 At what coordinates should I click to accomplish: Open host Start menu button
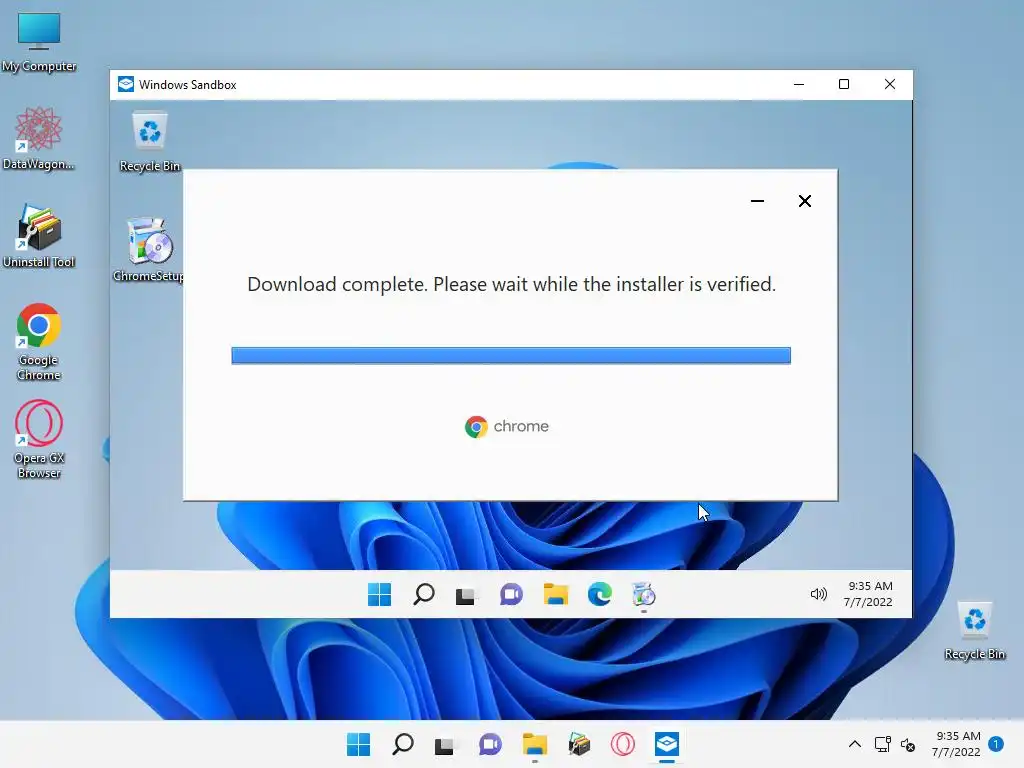click(358, 744)
